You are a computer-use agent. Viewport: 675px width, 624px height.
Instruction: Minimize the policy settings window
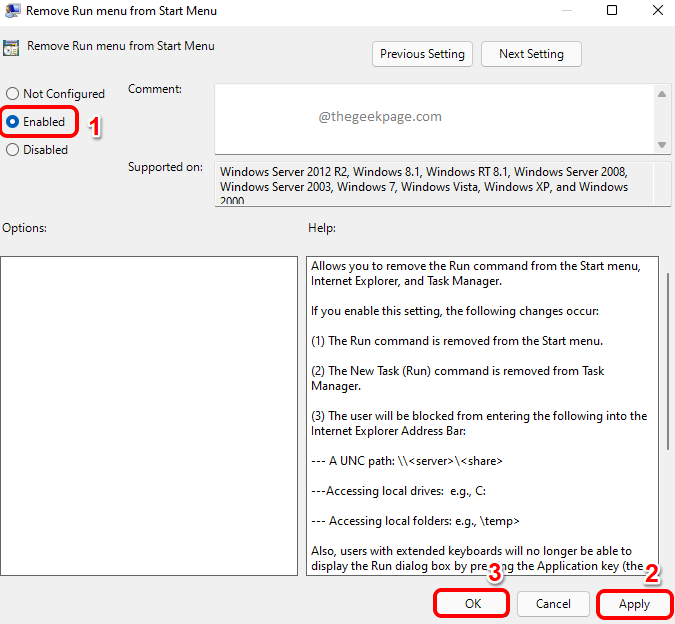pyautogui.click(x=565, y=11)
